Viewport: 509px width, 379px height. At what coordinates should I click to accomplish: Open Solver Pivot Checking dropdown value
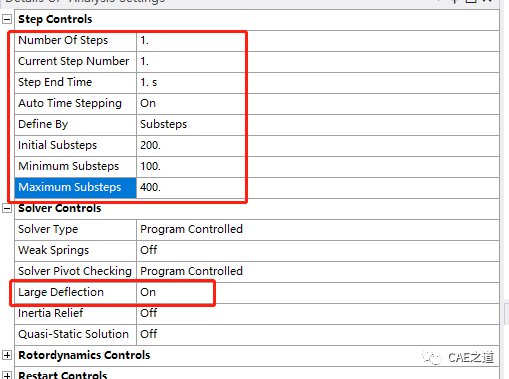tap(318, 272)
